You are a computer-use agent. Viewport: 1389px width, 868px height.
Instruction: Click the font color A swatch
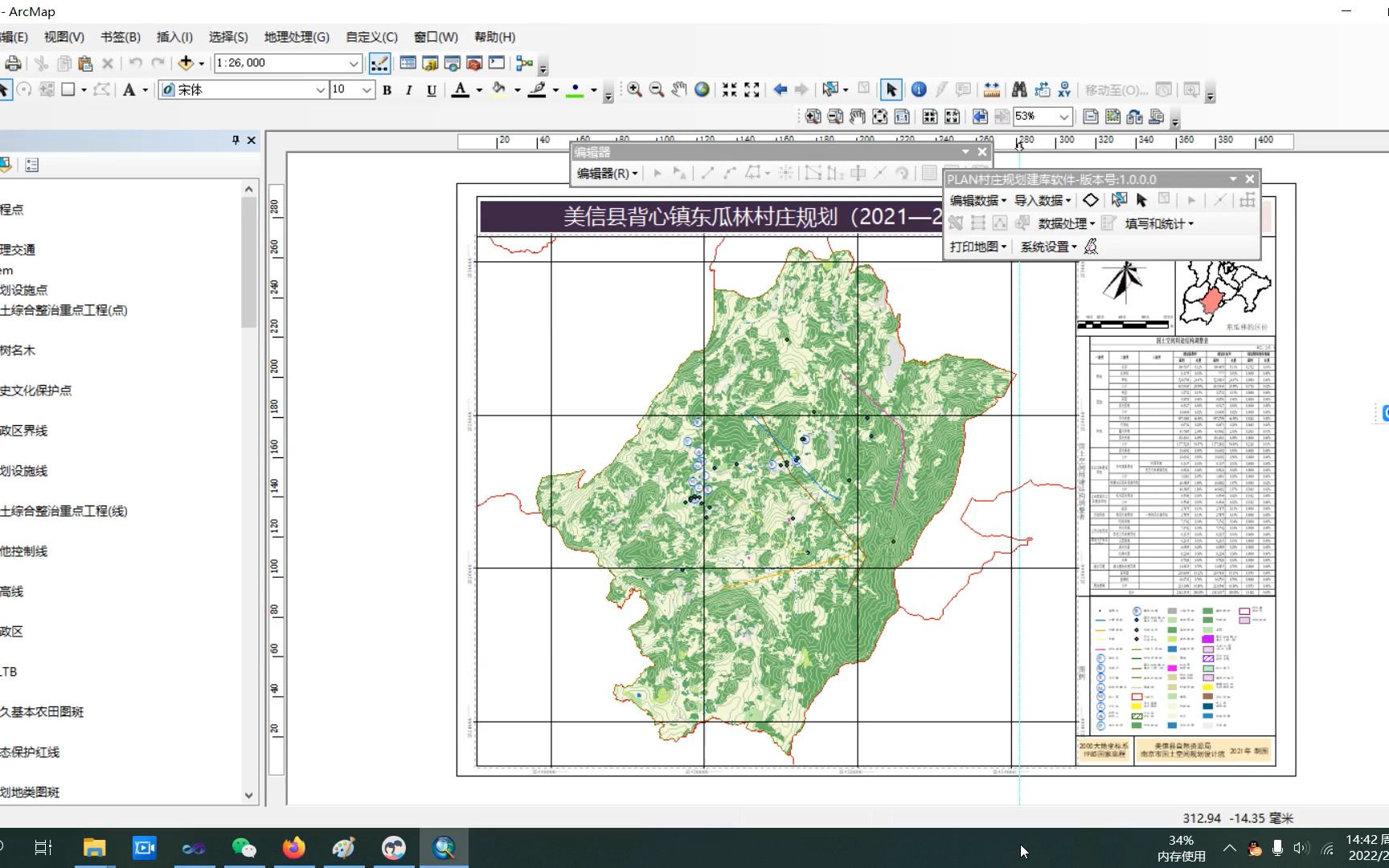coord(460,90)
